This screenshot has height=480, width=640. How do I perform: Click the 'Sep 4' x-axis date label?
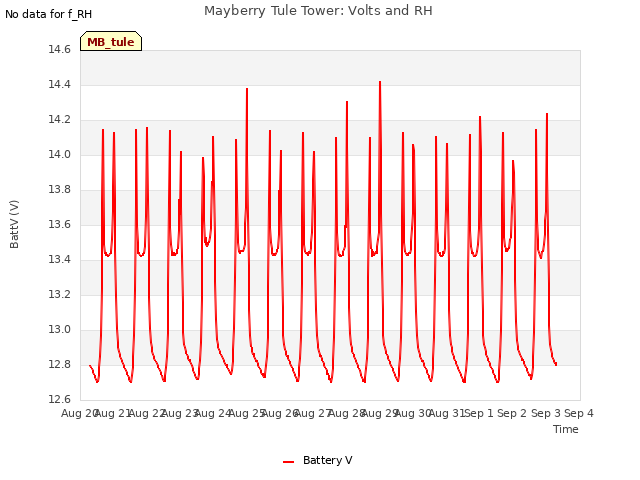coord(579,413)
